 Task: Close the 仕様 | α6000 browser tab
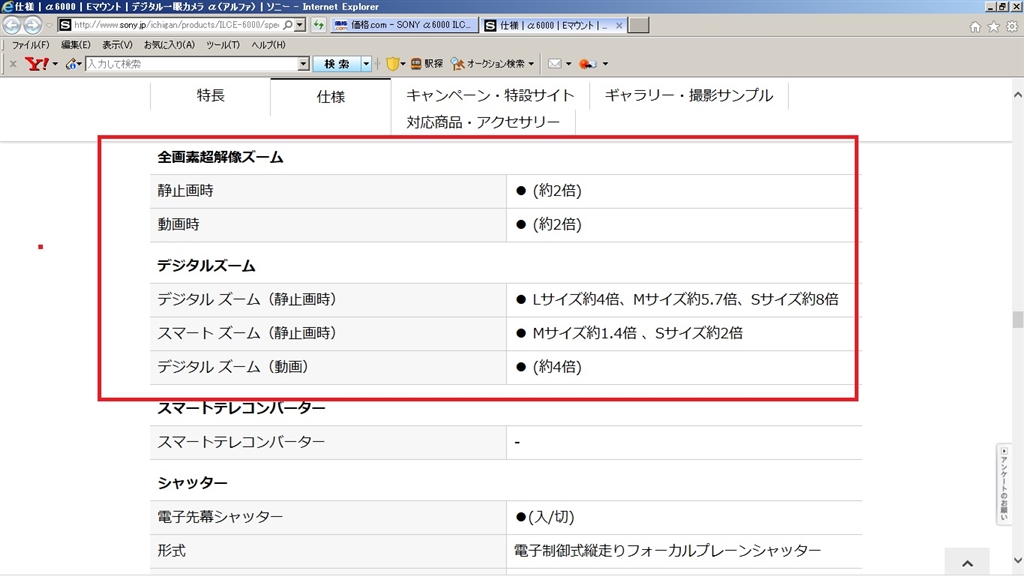618,25
